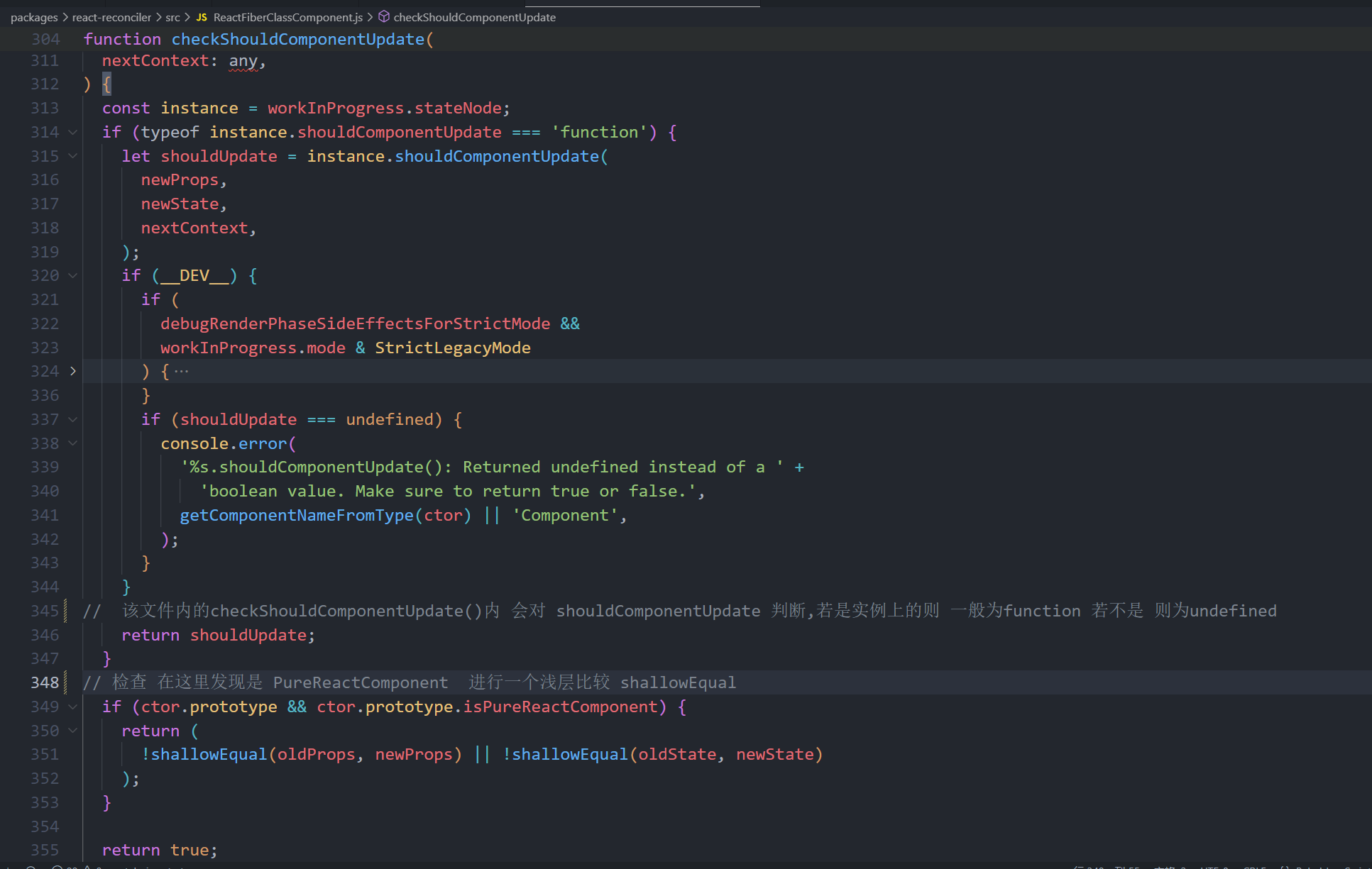1372x869 pixels.
Task: Click 'undefined' keyword on line 337
Action: [389, 419]
